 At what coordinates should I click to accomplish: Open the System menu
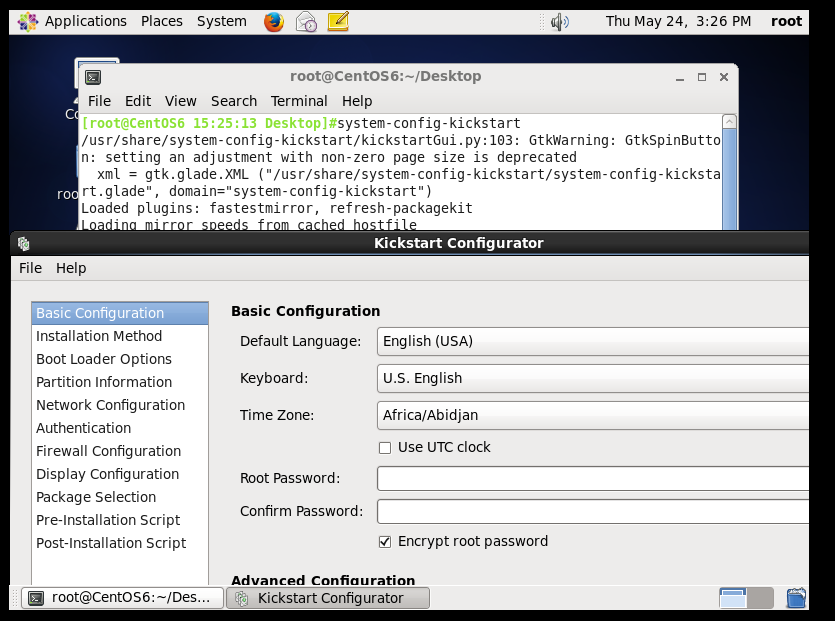pyautogui.click(x=222, y=22)
